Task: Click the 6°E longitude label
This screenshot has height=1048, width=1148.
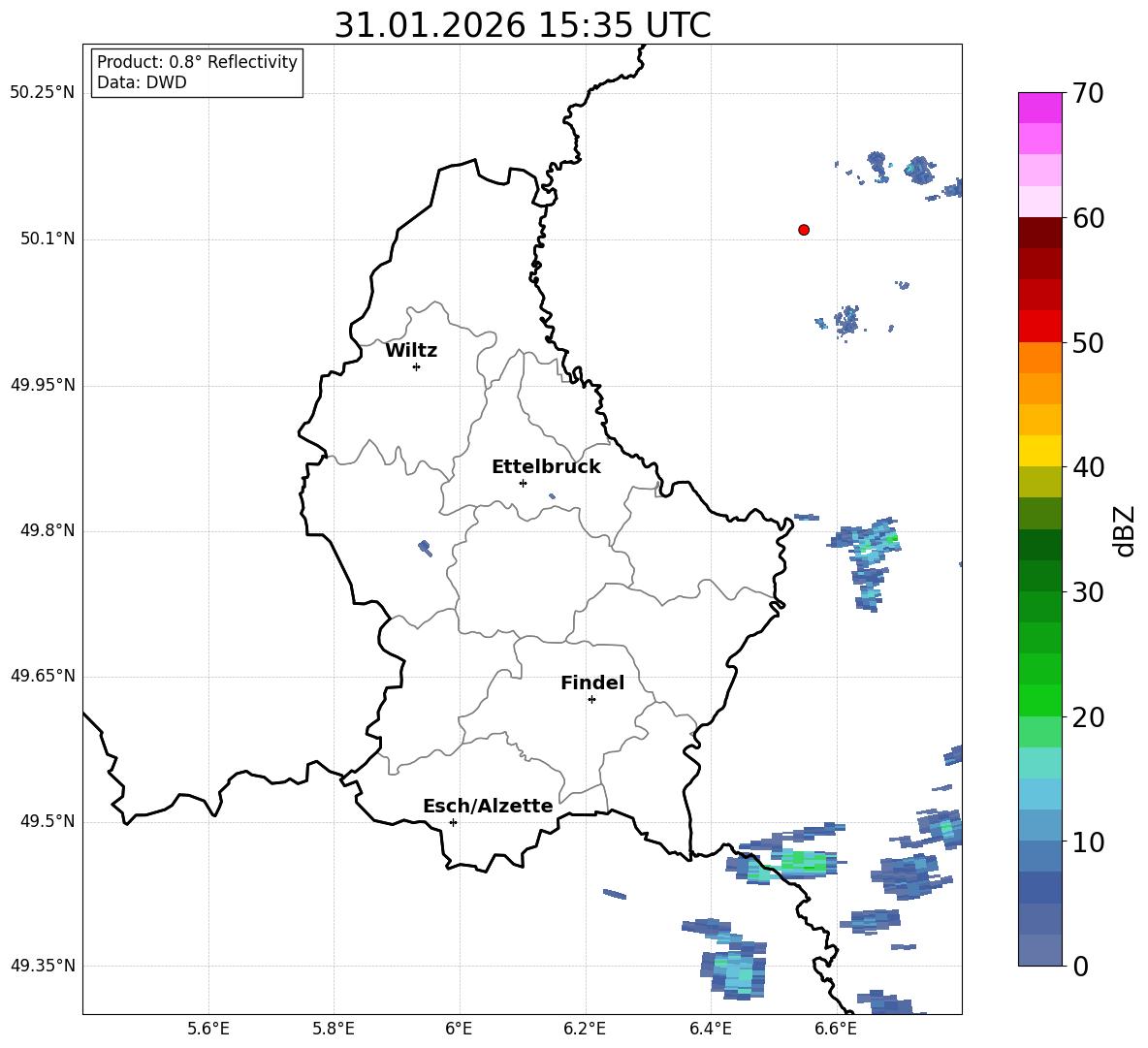Action: (459, 1029)
